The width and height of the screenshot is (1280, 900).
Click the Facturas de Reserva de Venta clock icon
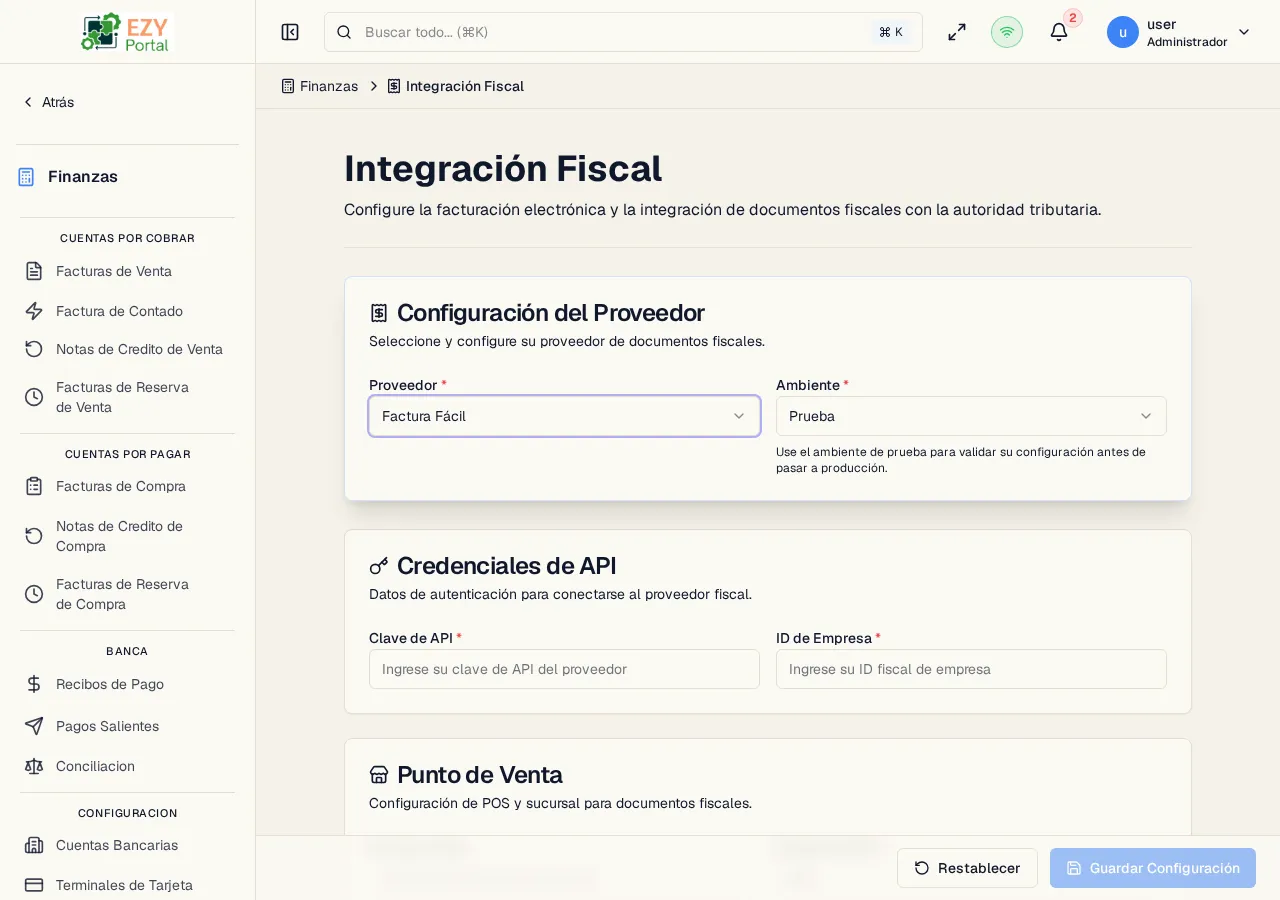coord(34,397)
